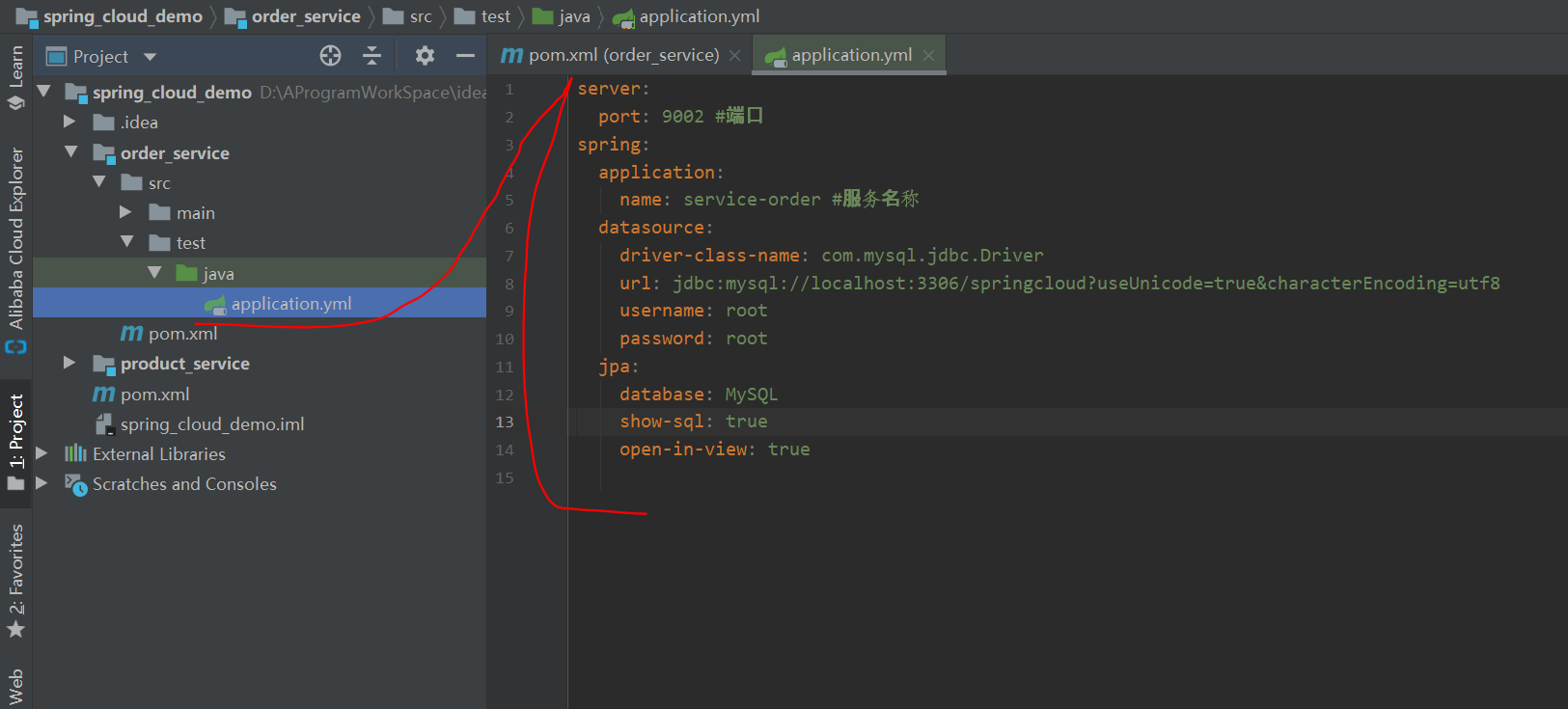Expand the .idea folder
This screenshot has height=709, width=1568.
69,122
